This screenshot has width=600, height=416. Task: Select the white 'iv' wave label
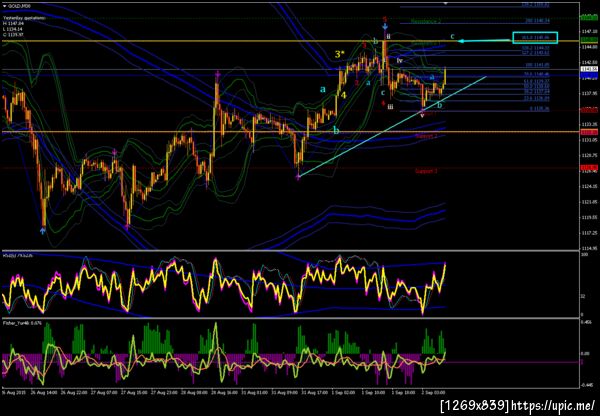[399, 60]
